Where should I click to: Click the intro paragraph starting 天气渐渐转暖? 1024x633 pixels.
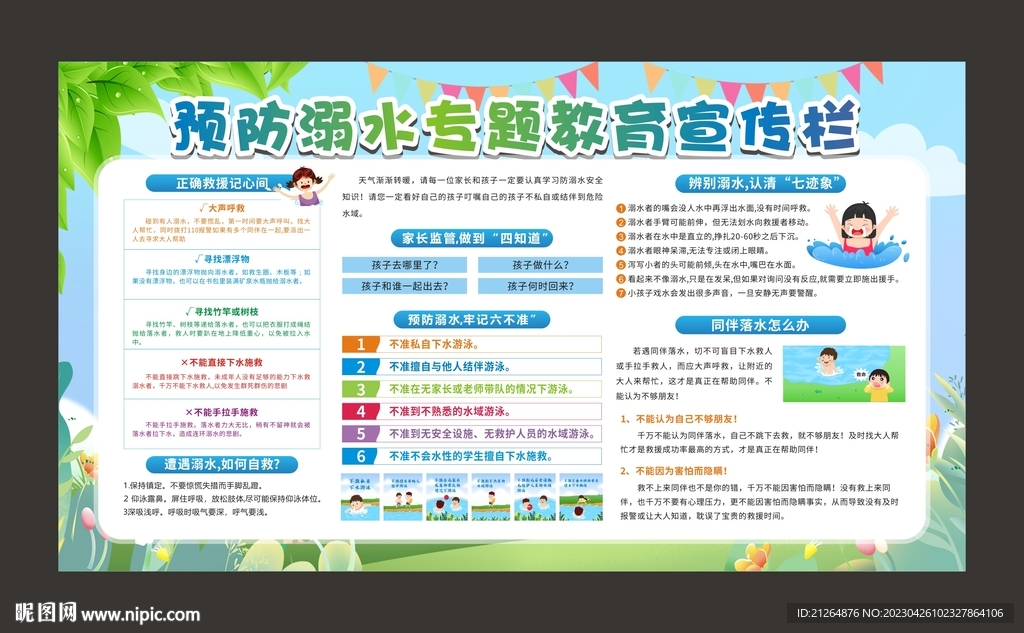472,197
